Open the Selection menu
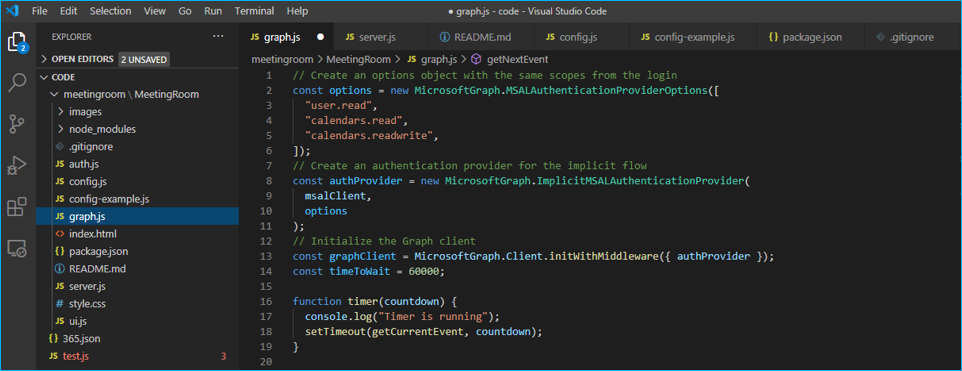The height and width of the screenshot is (371, 962). tap(110, 11)
